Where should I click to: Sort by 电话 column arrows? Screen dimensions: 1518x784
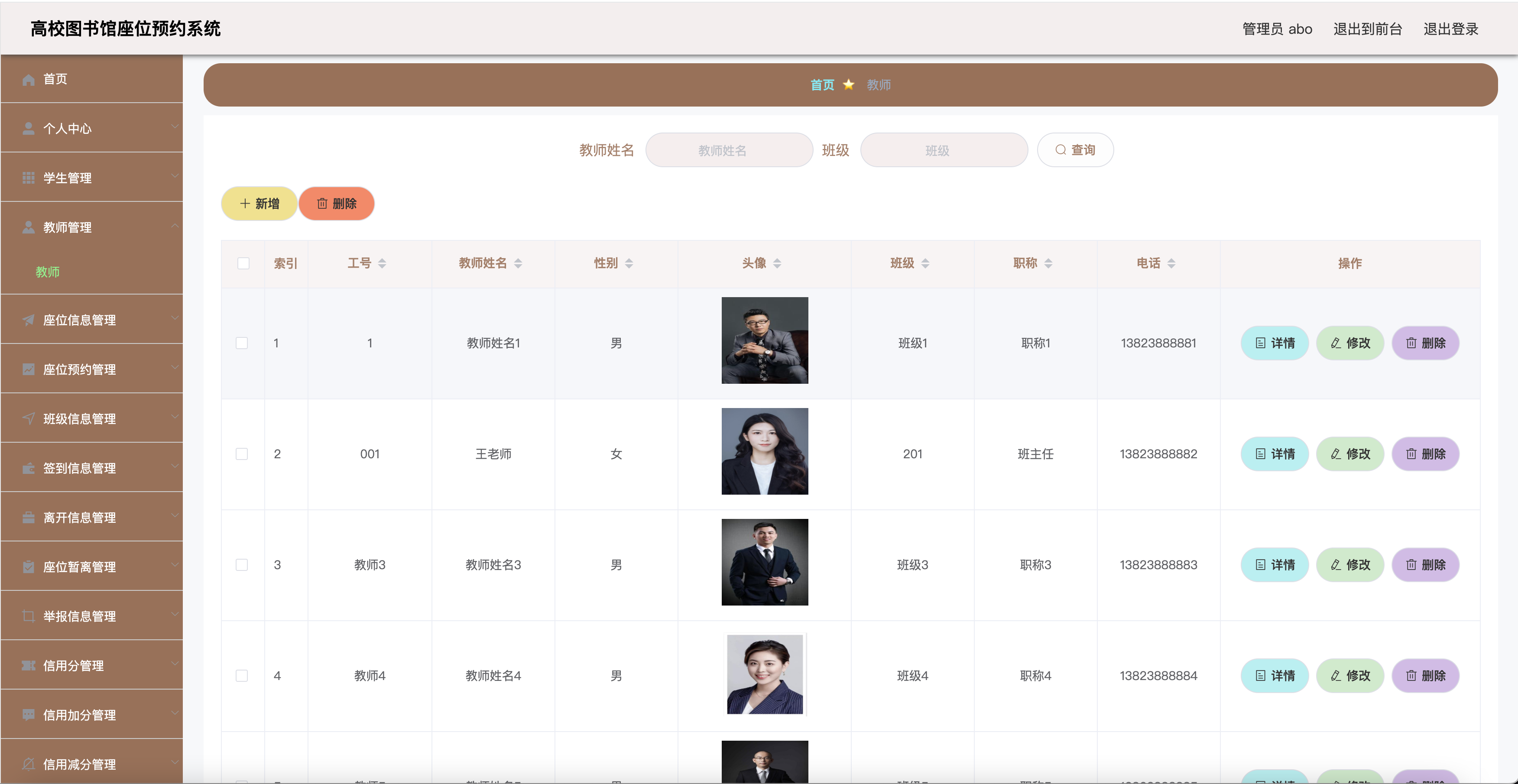1171,263
